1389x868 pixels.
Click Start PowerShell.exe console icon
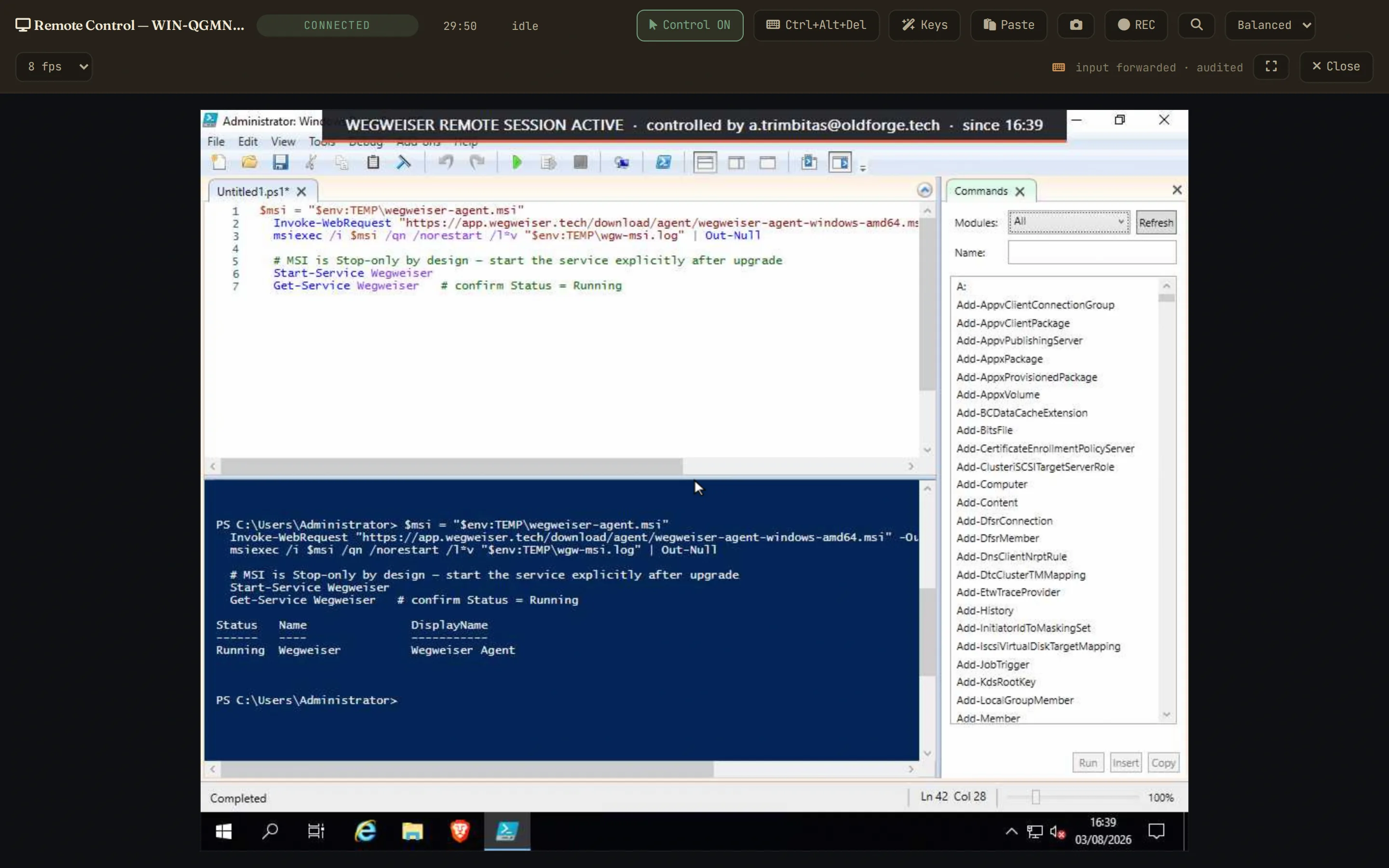664,163
